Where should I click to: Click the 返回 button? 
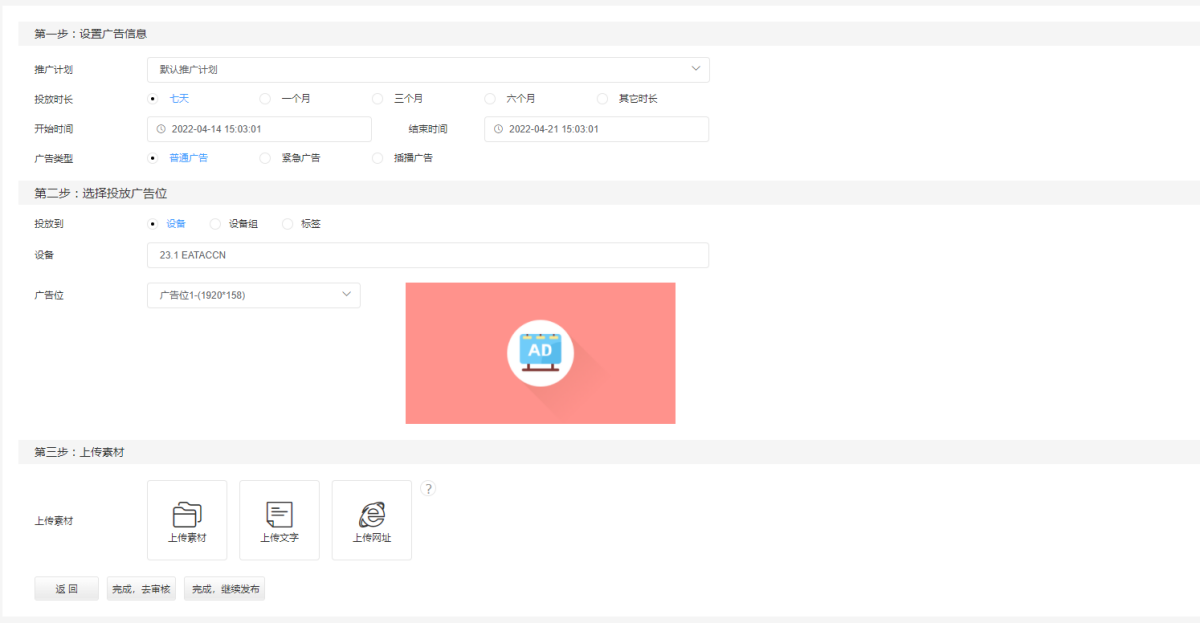pyautogui.click(x=66, y=589)
